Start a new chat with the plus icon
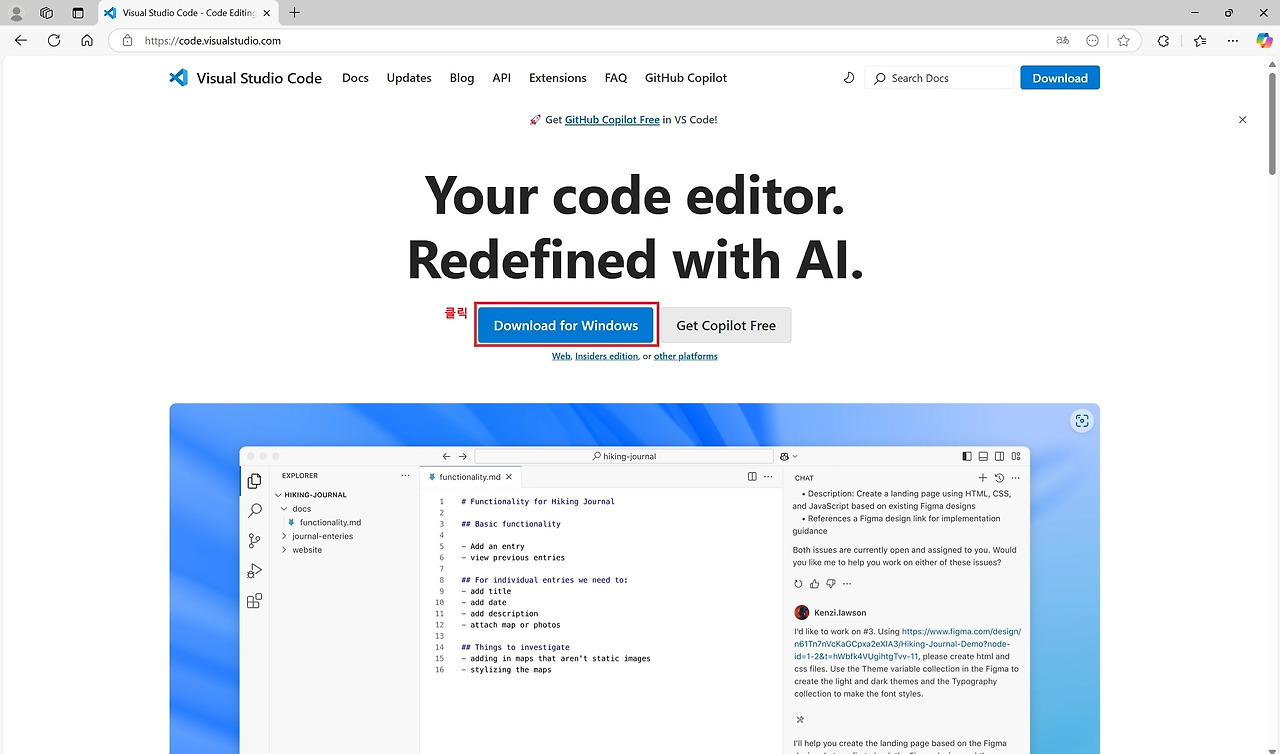This screenshot has height=754, width=1280. pyautogui.click(x=983, y=478)
